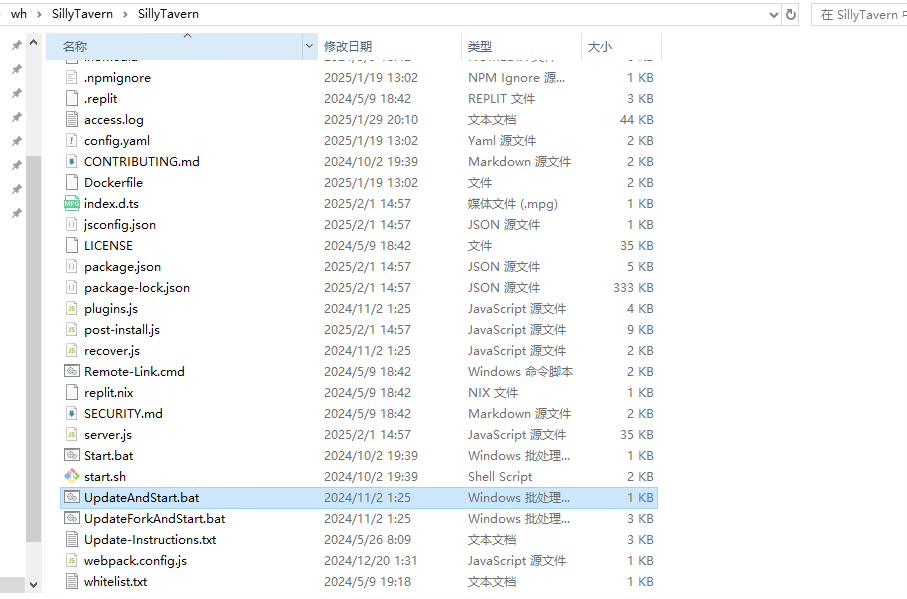Click the Yaml 源文件 type cell
The image size is (907, 599).
coord(502,140)
